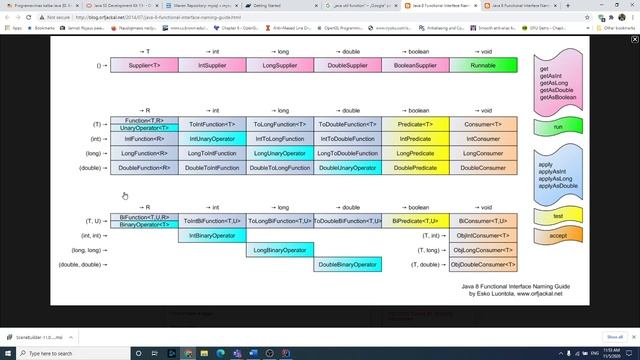Open the OpenGL Programm... bookmark
The width and height of the screenshot is (640, 360).
340,28
